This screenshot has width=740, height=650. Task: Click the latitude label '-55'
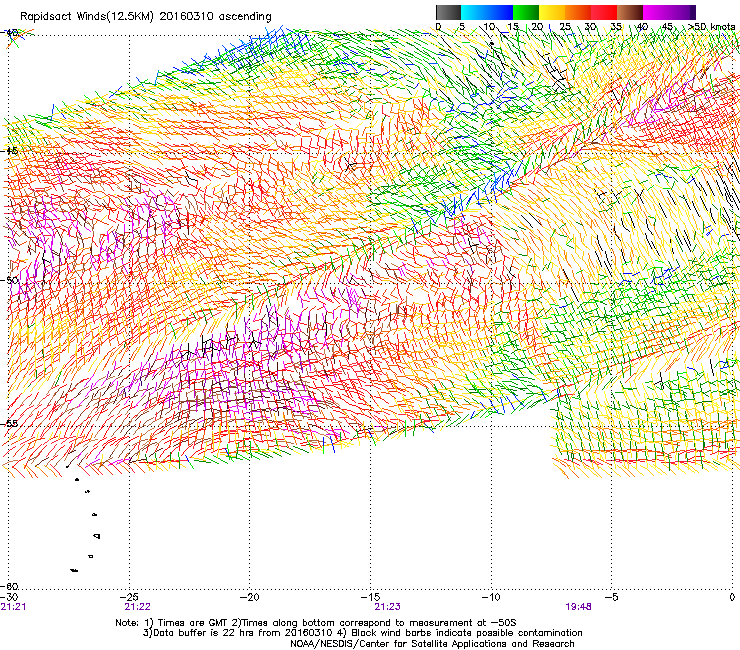pyautogui.click(x=10, y=423)
